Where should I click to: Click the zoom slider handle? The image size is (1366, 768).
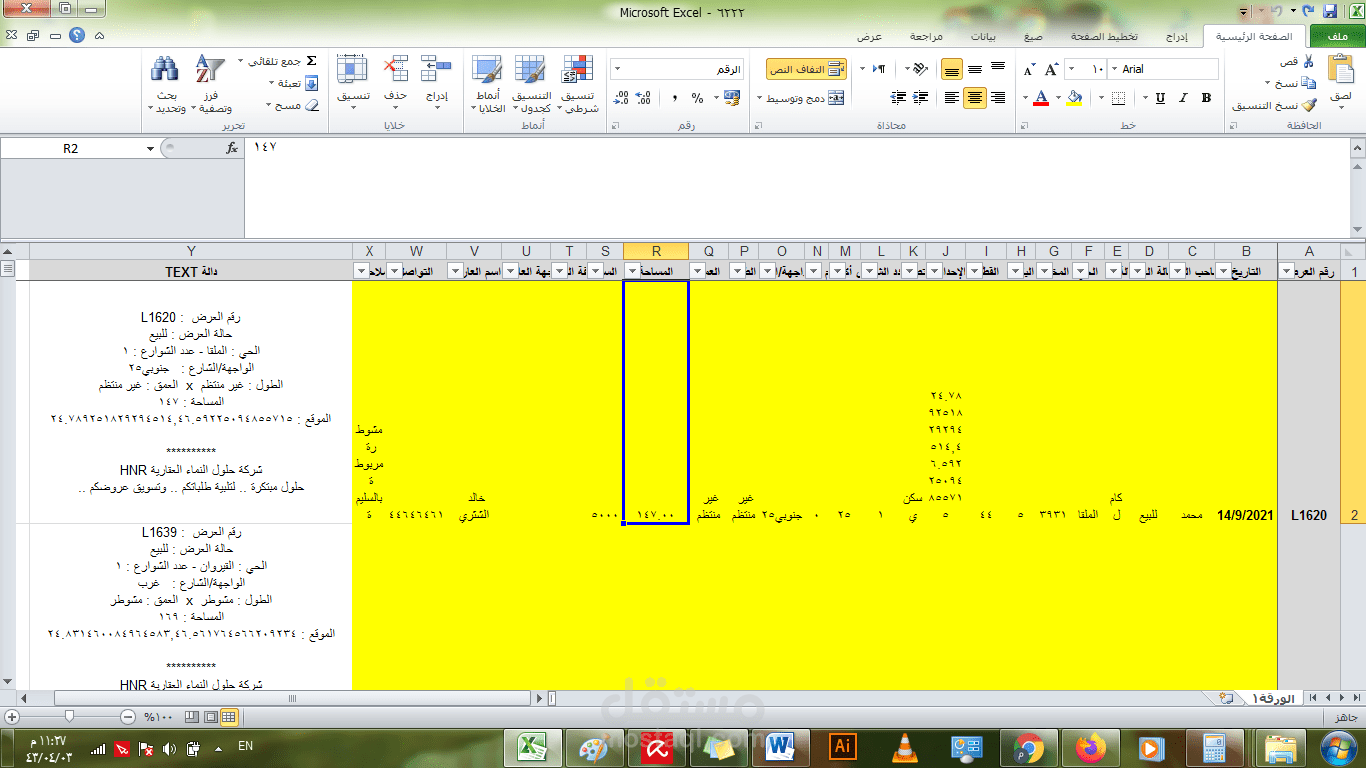click(69, 716)
